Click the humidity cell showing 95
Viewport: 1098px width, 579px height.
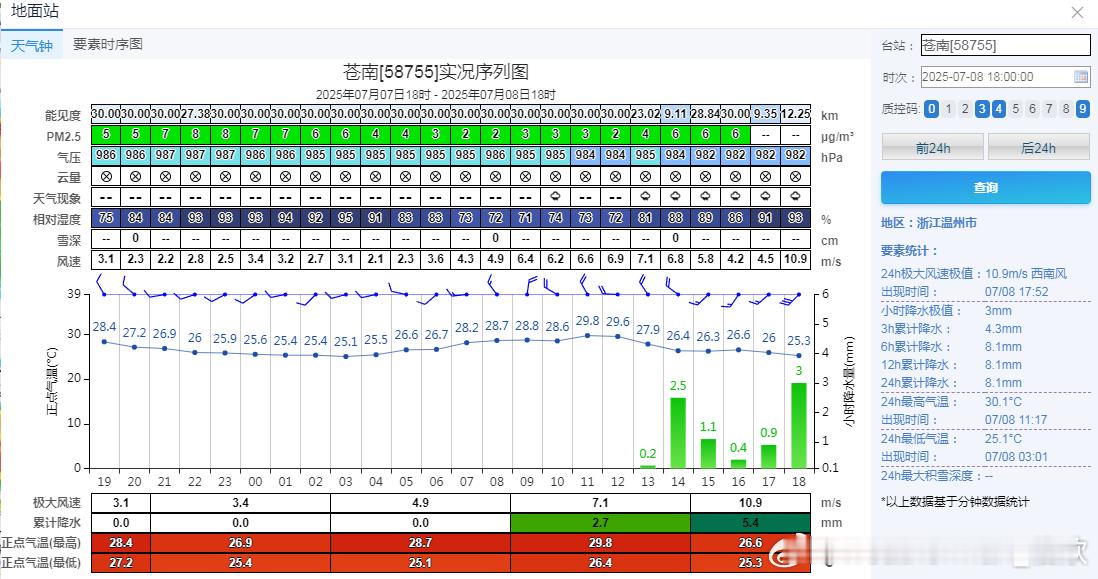click(x=345, y=218)
